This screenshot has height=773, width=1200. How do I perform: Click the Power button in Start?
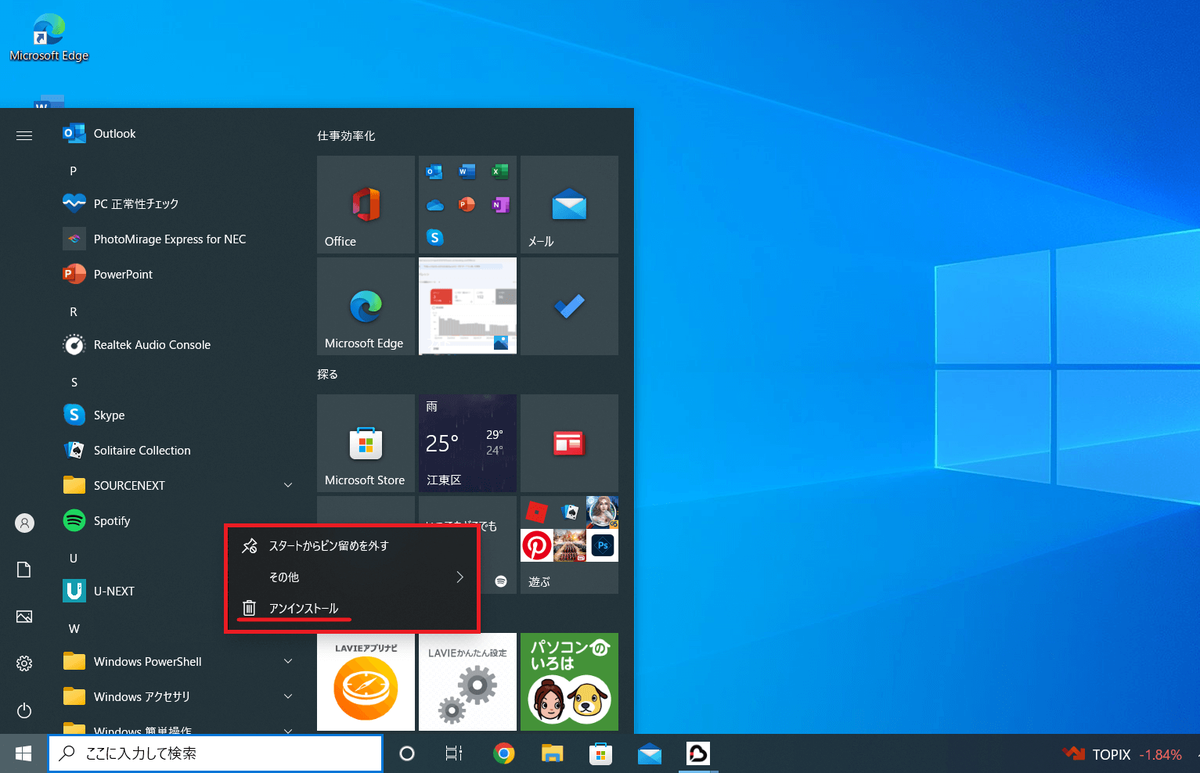tap(25, 711)
